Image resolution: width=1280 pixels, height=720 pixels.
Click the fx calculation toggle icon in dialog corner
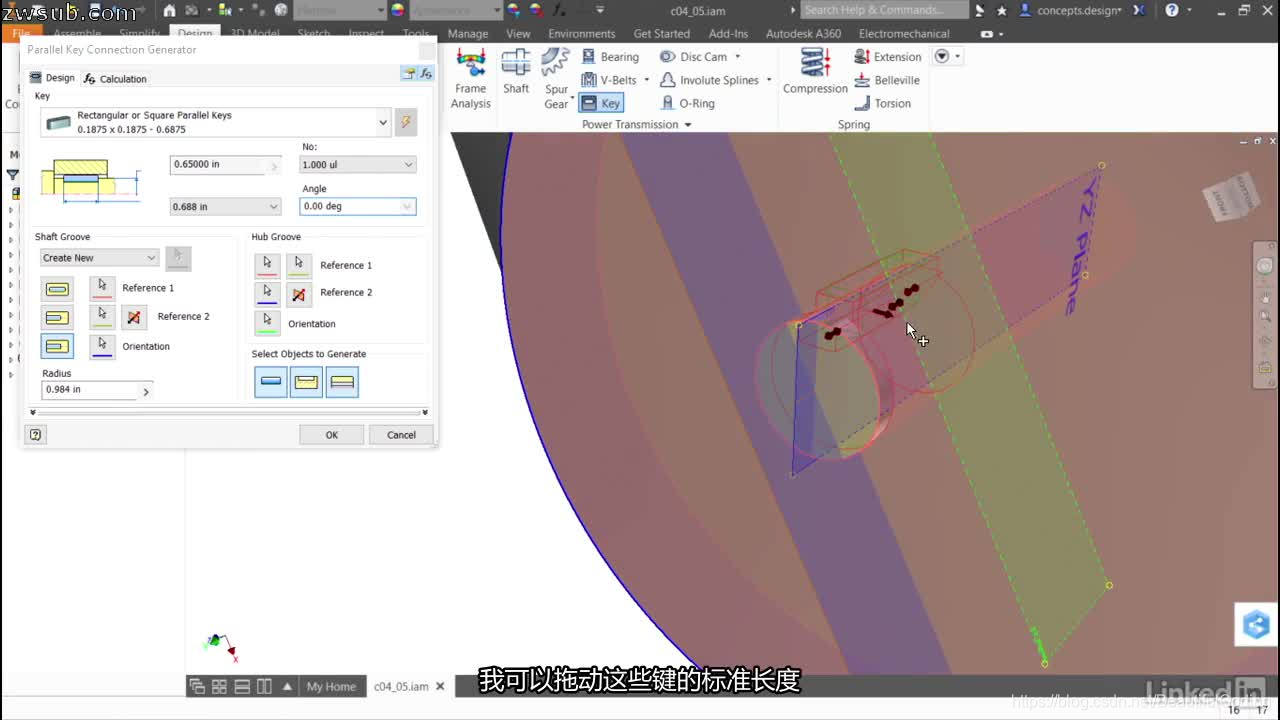pos(426,73)
